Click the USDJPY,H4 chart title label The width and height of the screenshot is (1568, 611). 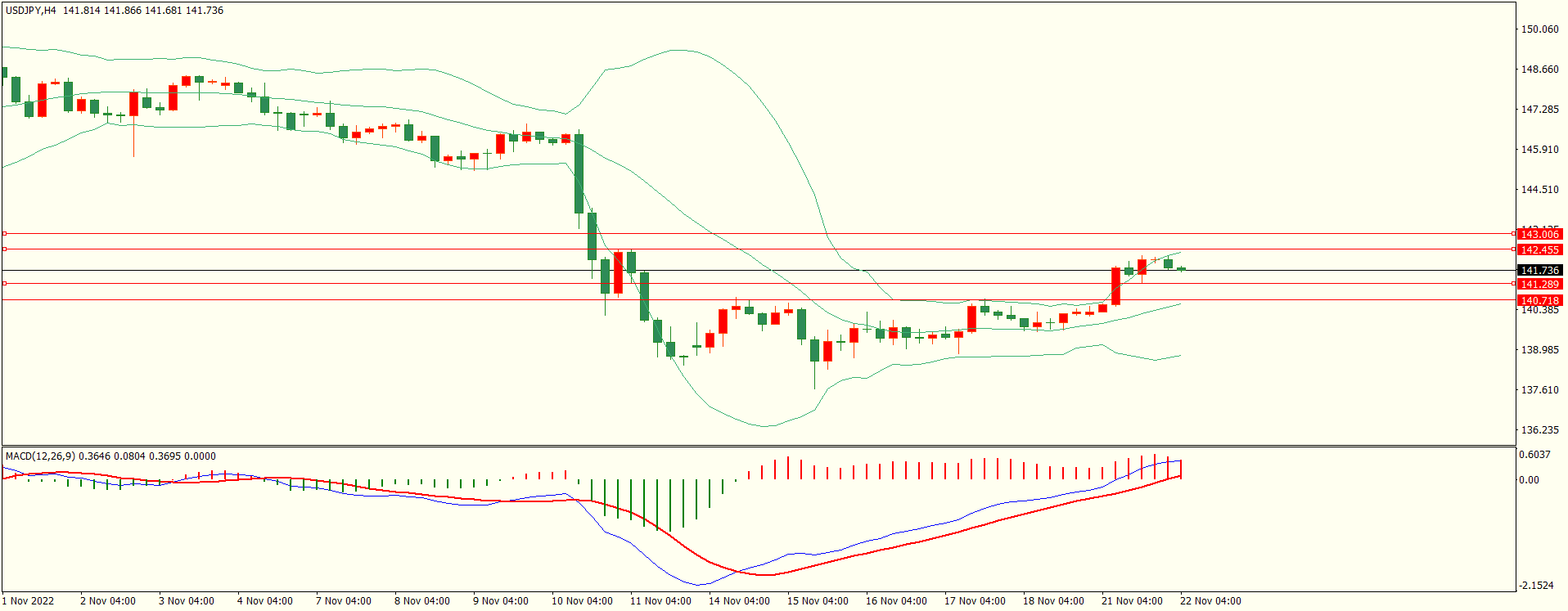tap(31, 11)
